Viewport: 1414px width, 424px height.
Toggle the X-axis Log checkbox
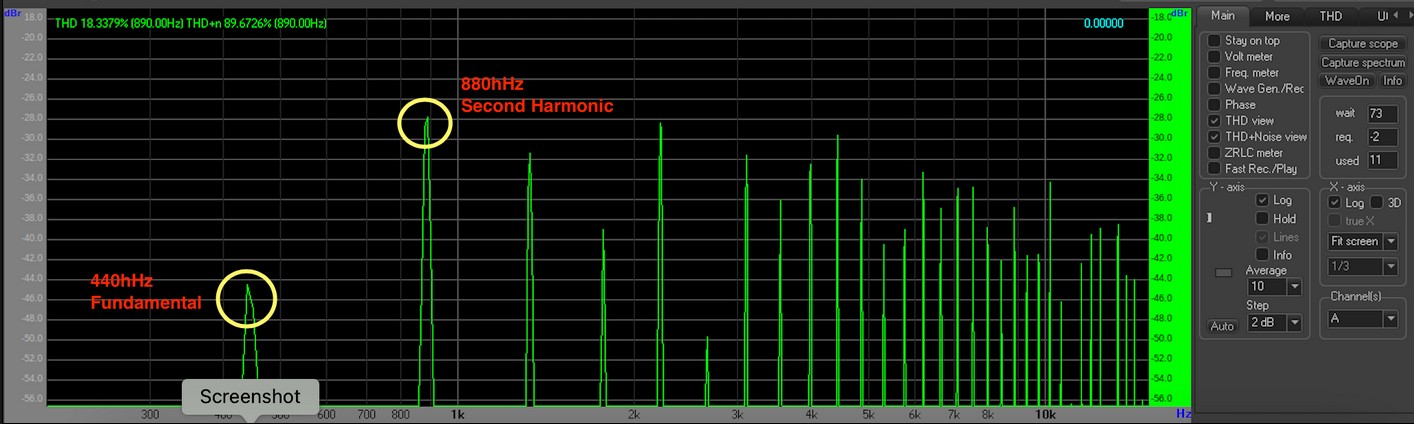click(x=1335, y=203)
